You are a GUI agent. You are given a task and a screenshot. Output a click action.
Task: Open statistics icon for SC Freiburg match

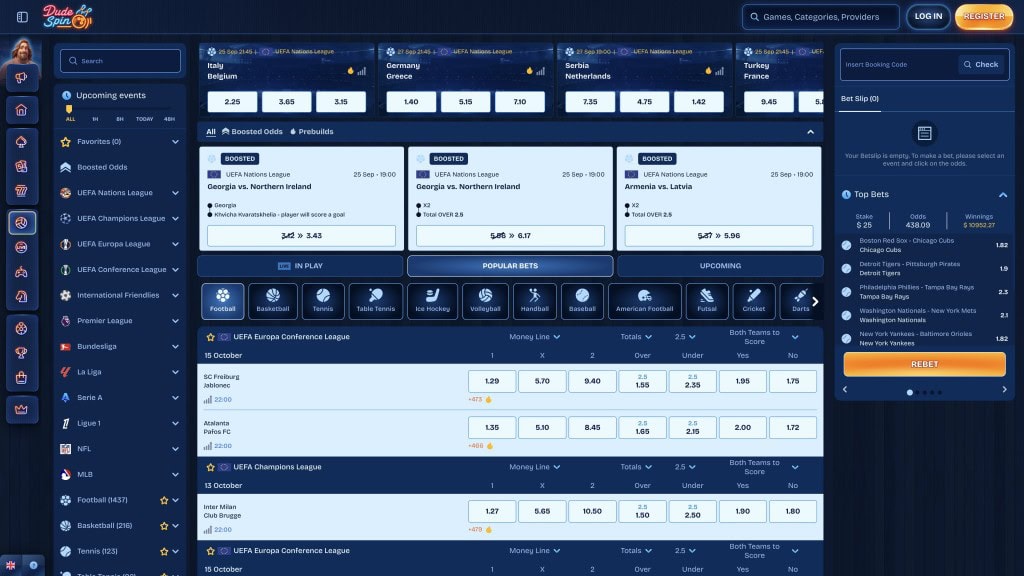click(x=208, y=400)
